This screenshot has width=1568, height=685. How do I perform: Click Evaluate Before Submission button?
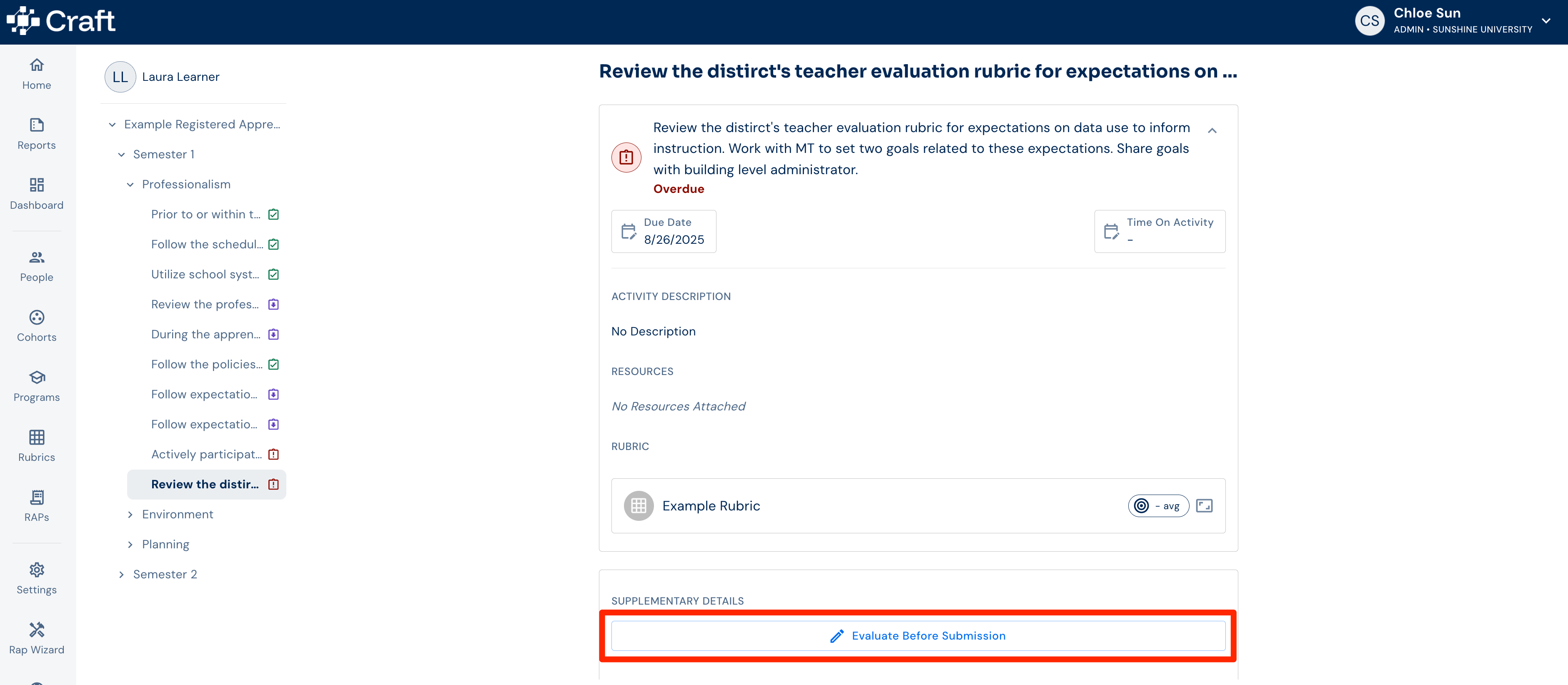[918, 636]
